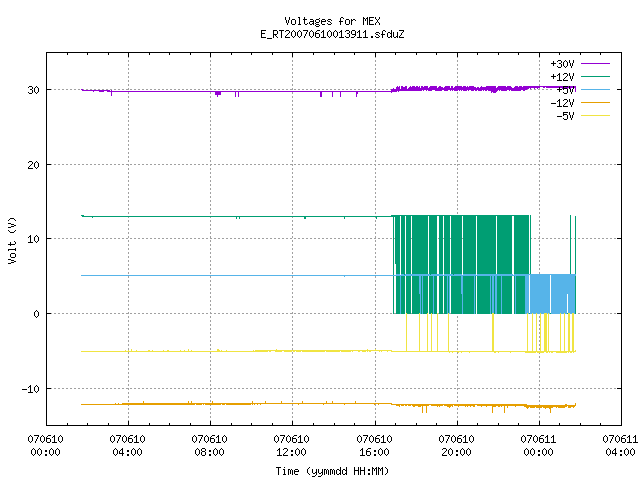Click the x-axis label 070610 16:00
Viewport: 640px width, 480px height.
pyautogui.click(x=374, y=446)
